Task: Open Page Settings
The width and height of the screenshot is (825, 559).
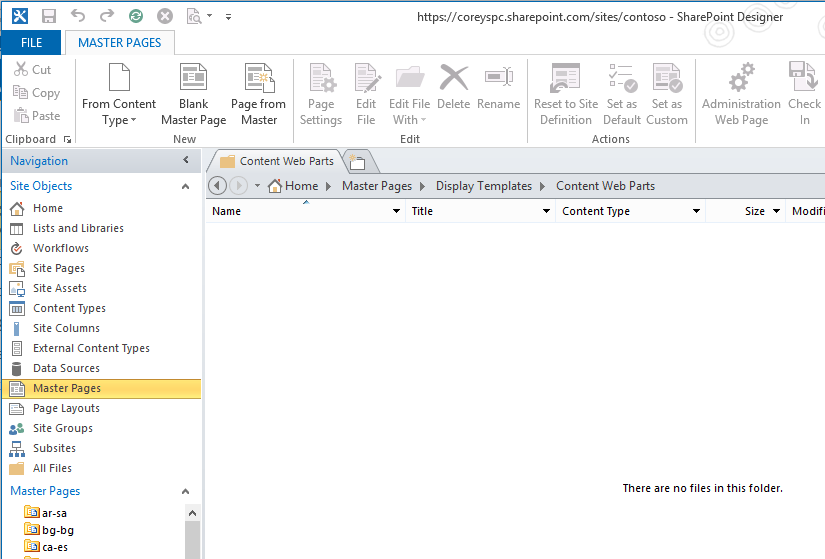Action: tap(321, 95)
